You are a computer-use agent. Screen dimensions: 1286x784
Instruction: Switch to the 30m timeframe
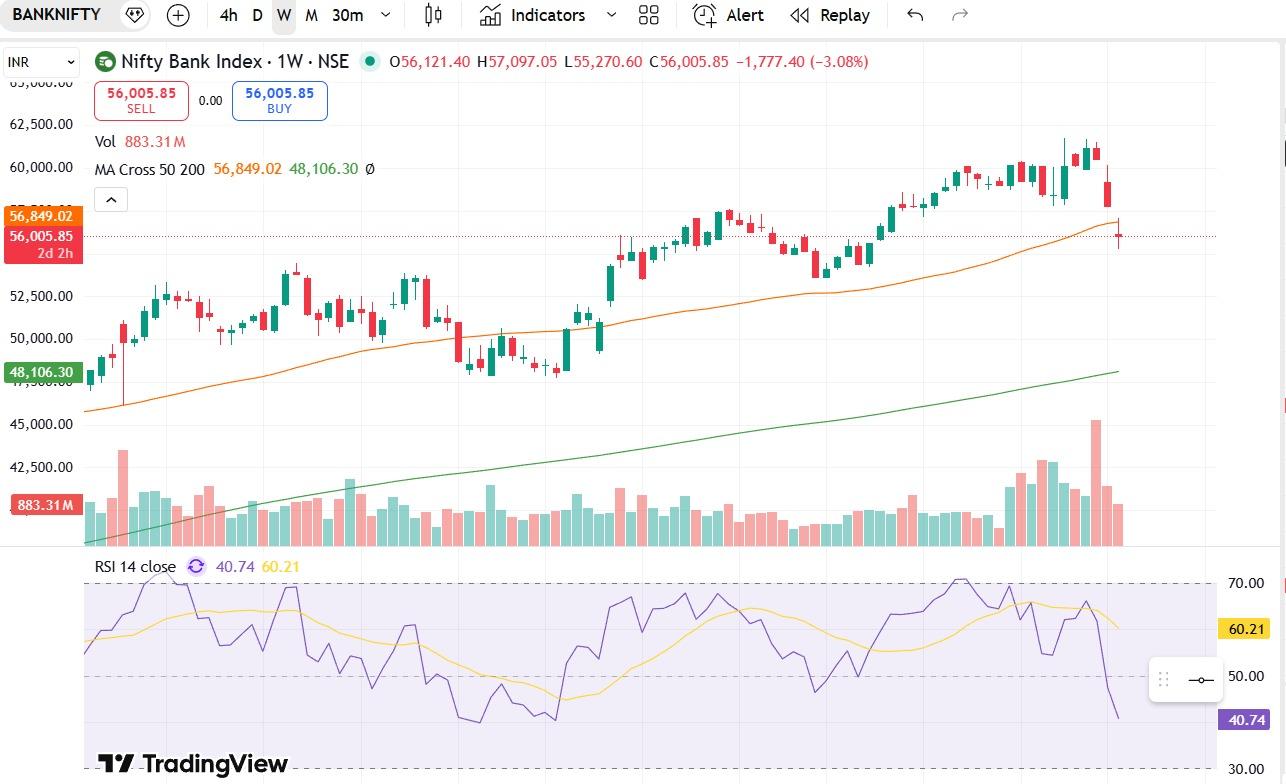347,15
